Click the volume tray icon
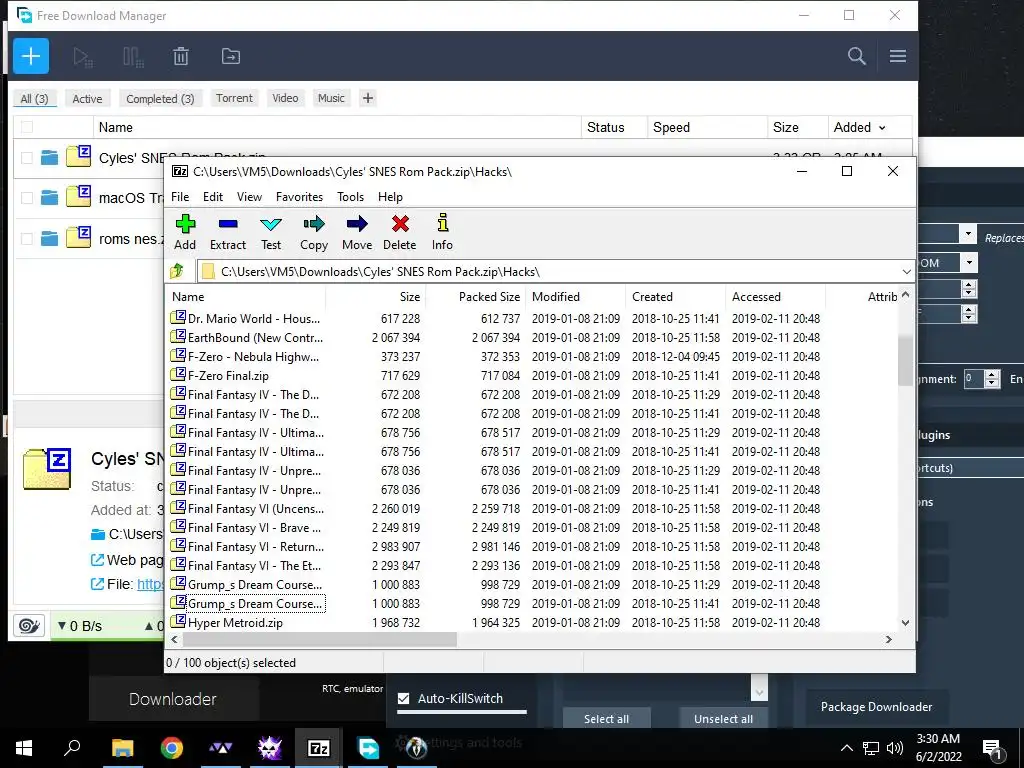1024x768 pixels. (895, 748)
